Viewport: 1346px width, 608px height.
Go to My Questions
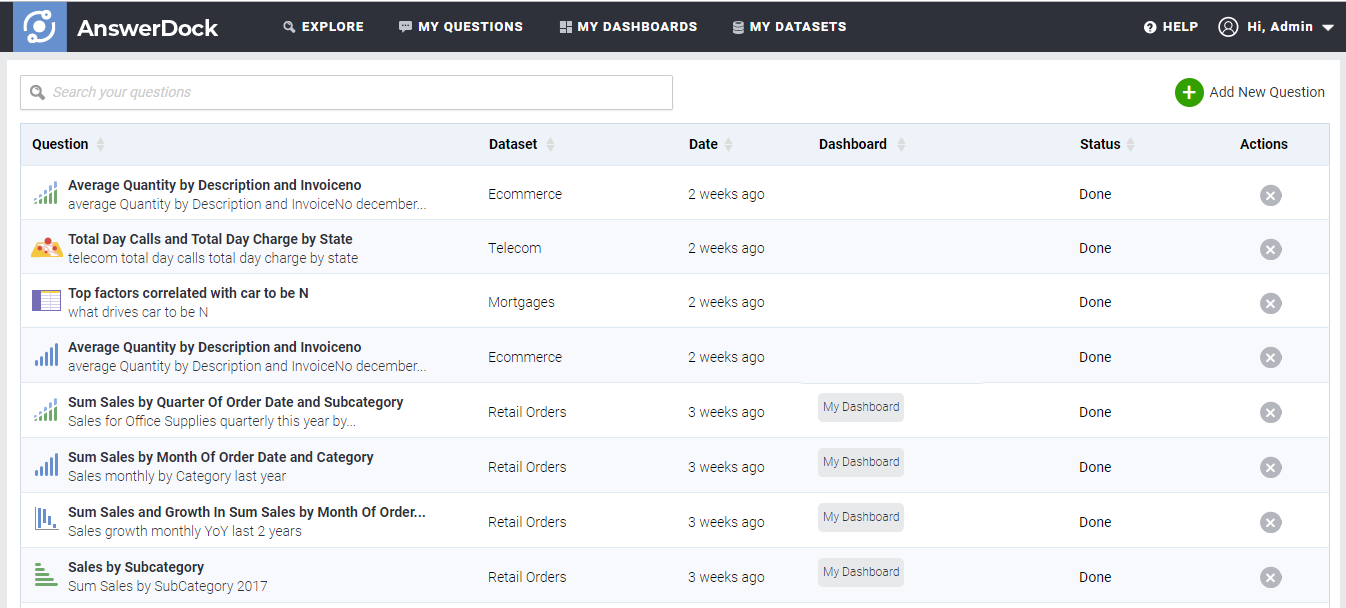(460, 27)
